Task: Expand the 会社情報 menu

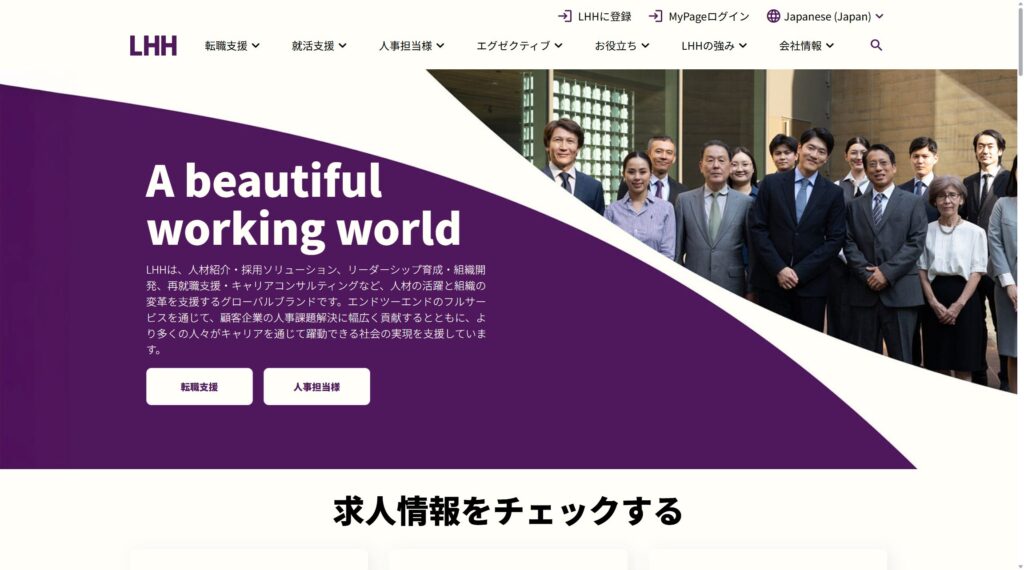Action: (806, 46)
